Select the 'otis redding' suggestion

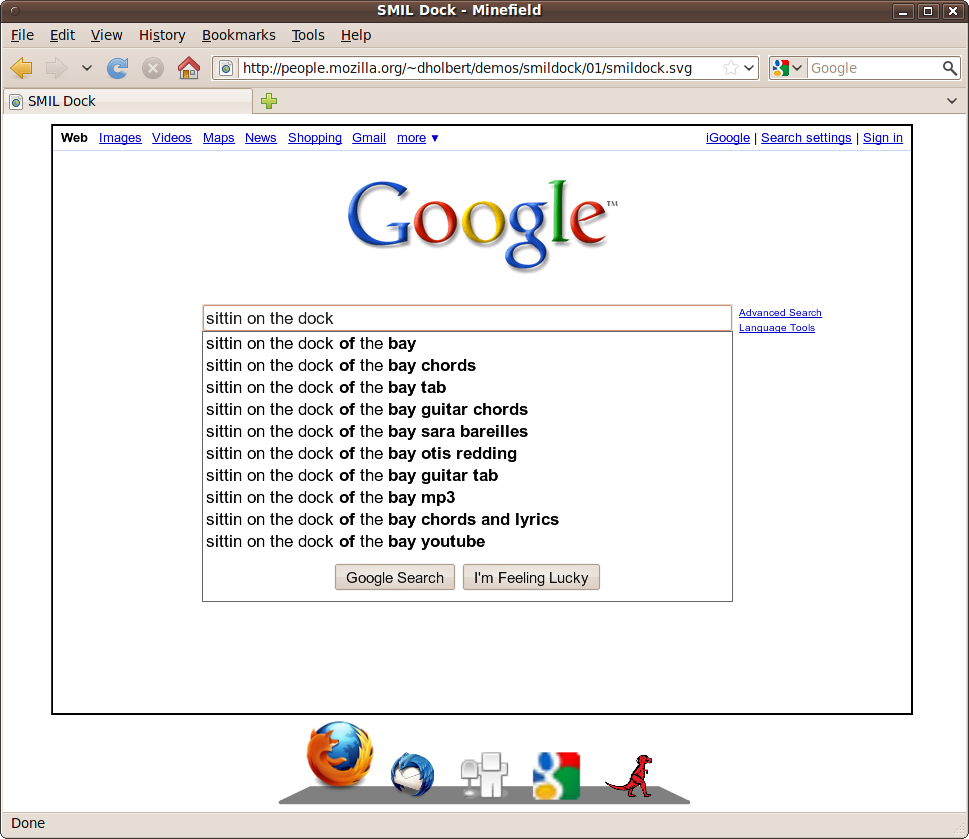click(467, 453)
